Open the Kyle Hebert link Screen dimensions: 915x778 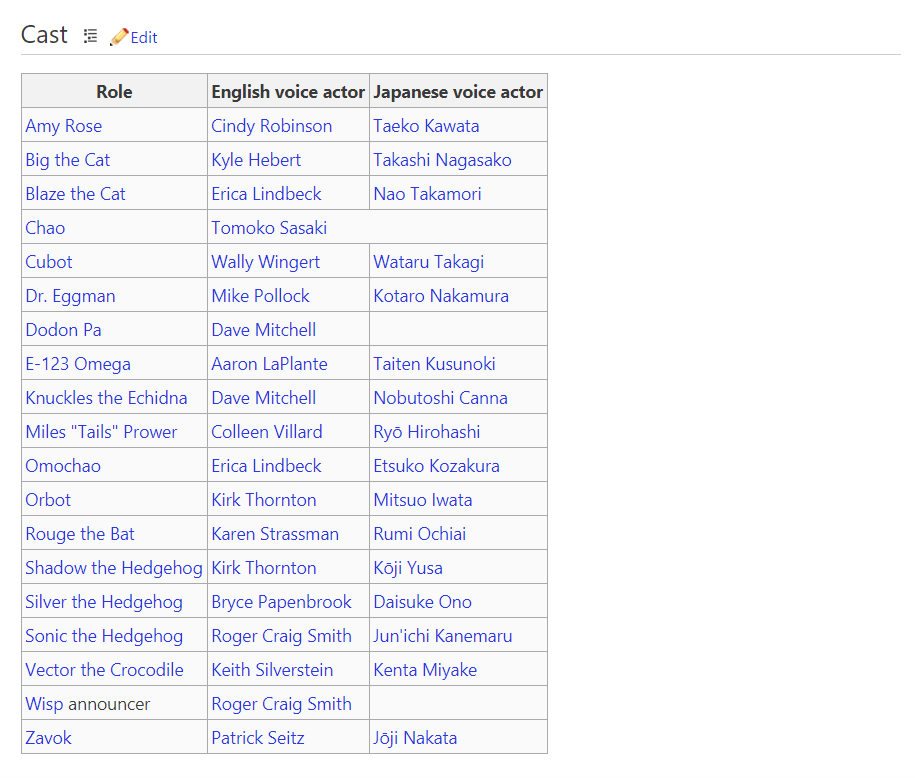point(256,160)
